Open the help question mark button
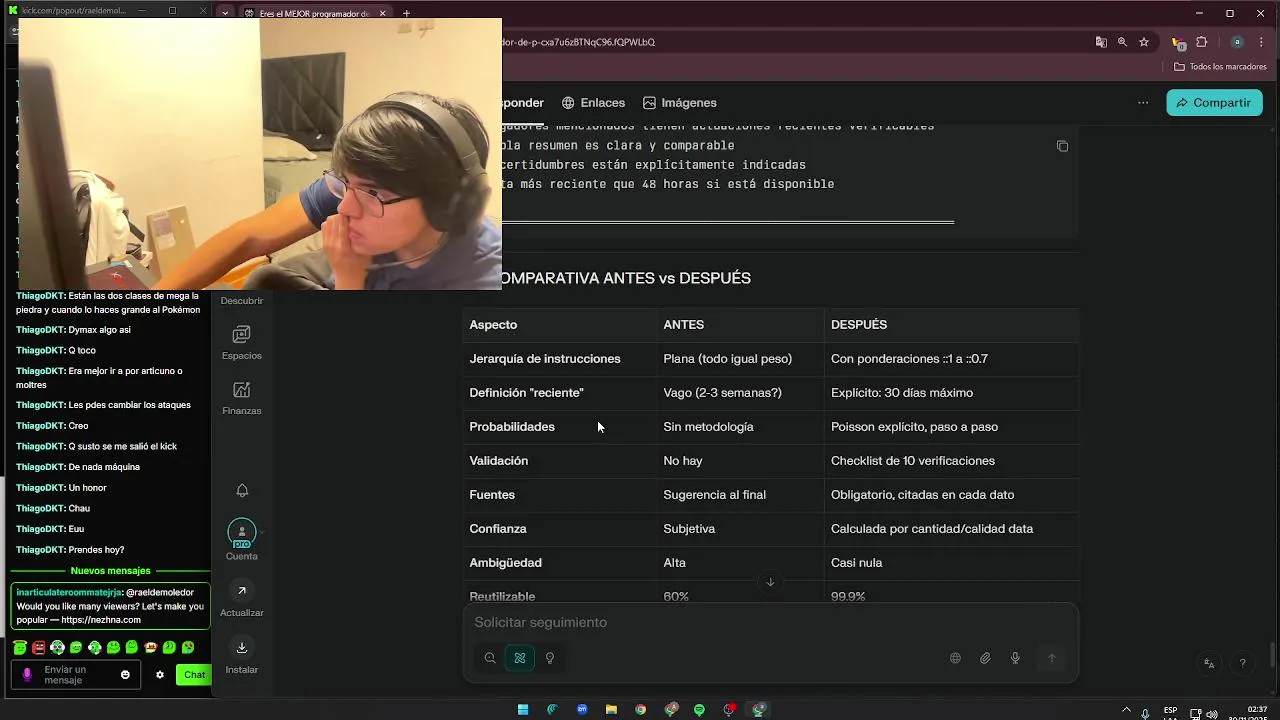The width and height of the screenshot is (1280, 720). coord(1243,663)
